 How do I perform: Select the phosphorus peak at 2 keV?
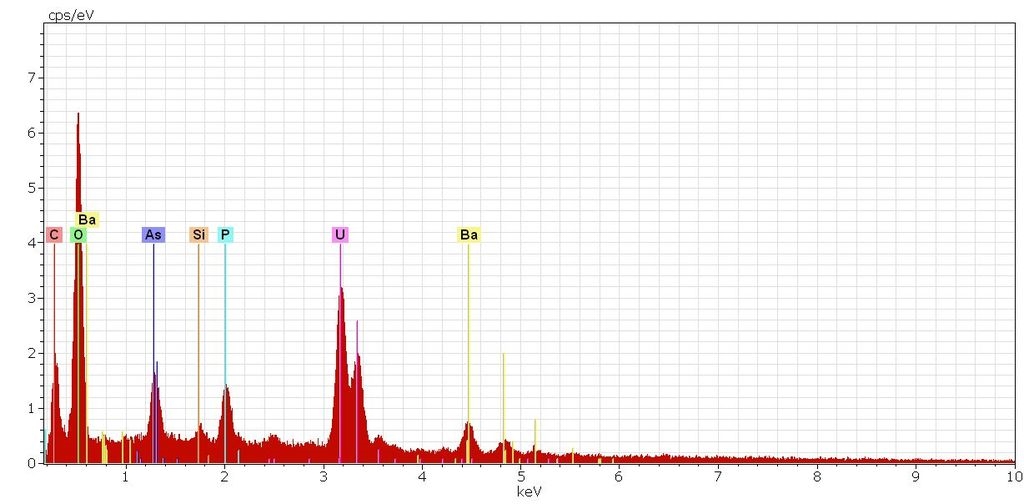coord(226,390)
